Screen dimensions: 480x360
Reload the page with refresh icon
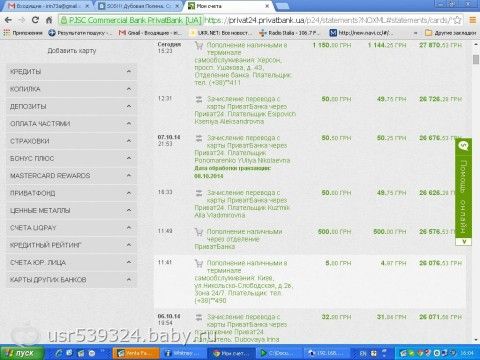(x=35, y=20)
